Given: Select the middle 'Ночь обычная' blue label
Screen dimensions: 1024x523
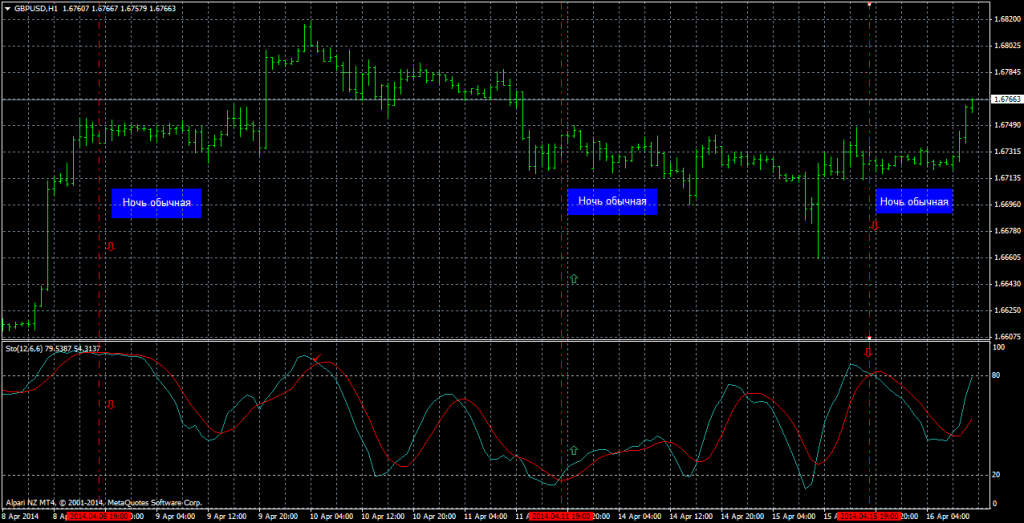Looking at the screenshot, I should tap(612, 202).
